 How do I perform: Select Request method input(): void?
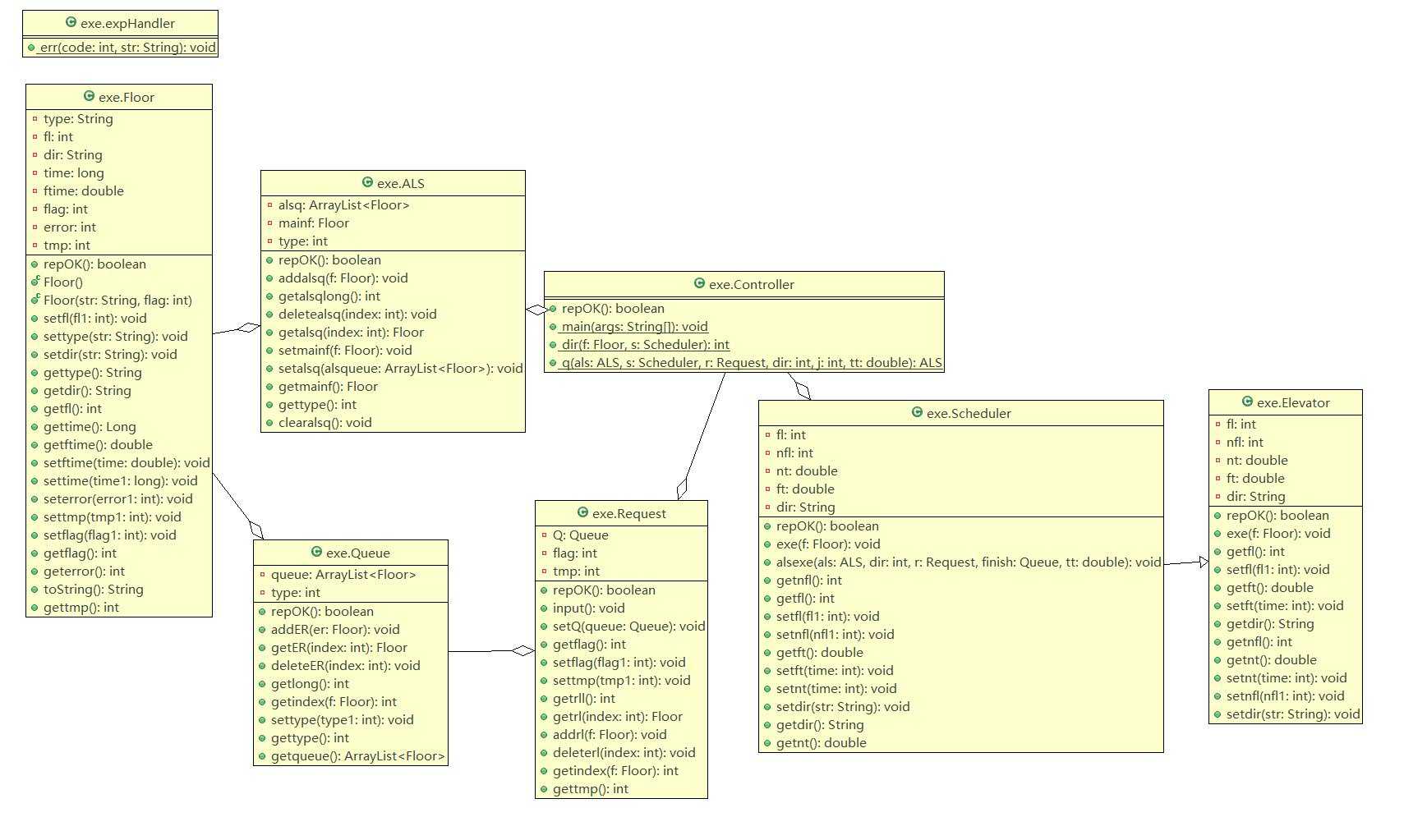point(589,608)
